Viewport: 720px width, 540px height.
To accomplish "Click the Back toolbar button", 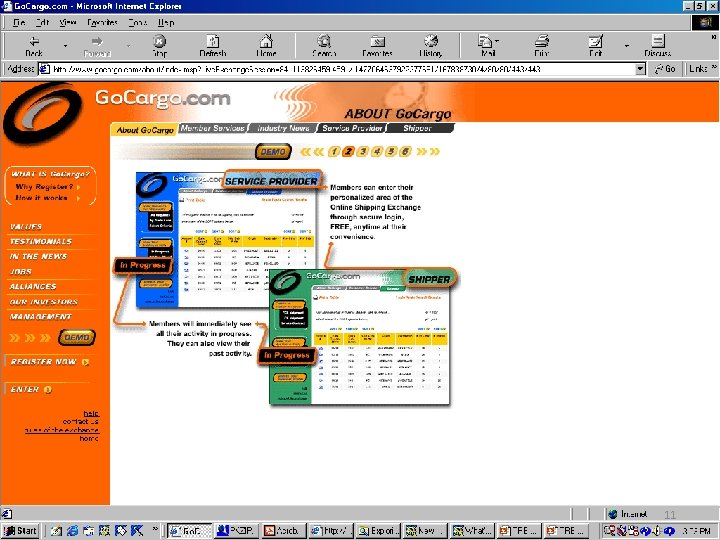I will pyautogui.click(x=34, y=46).
